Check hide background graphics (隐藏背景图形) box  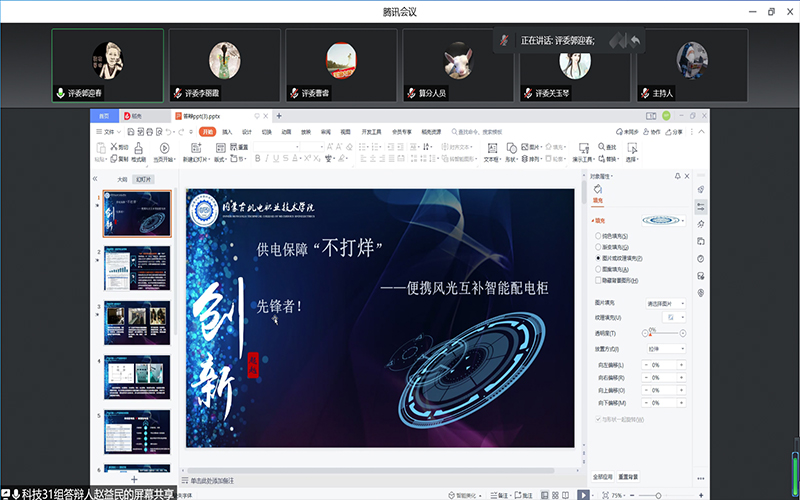(598, 280)
